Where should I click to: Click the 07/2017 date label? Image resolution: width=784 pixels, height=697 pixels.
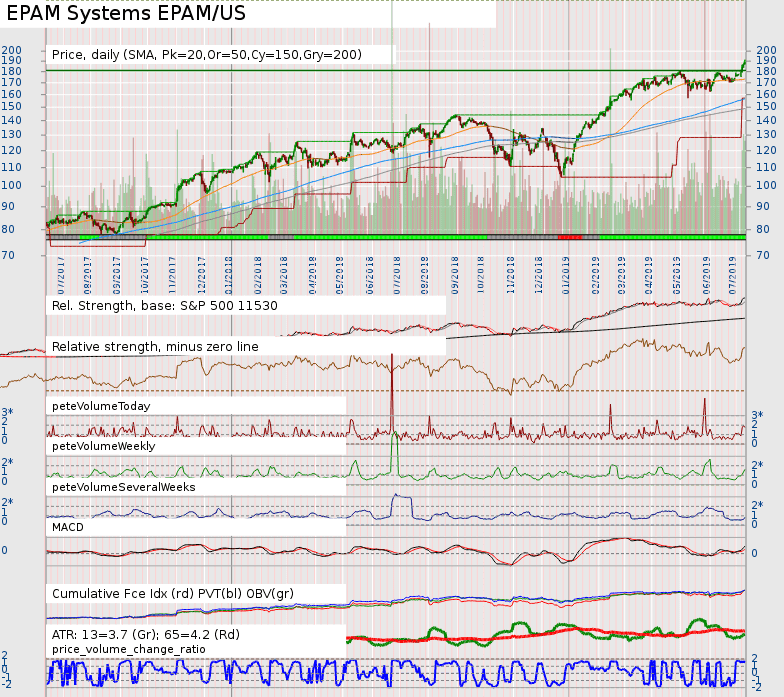60,276
